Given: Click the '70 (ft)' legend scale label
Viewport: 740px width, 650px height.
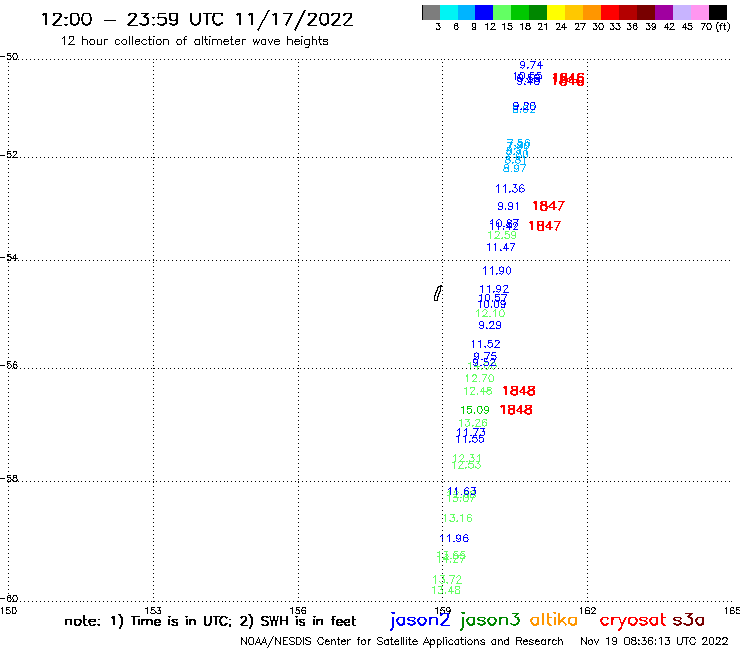Looking at the screenshot, I should click(715, 26).
